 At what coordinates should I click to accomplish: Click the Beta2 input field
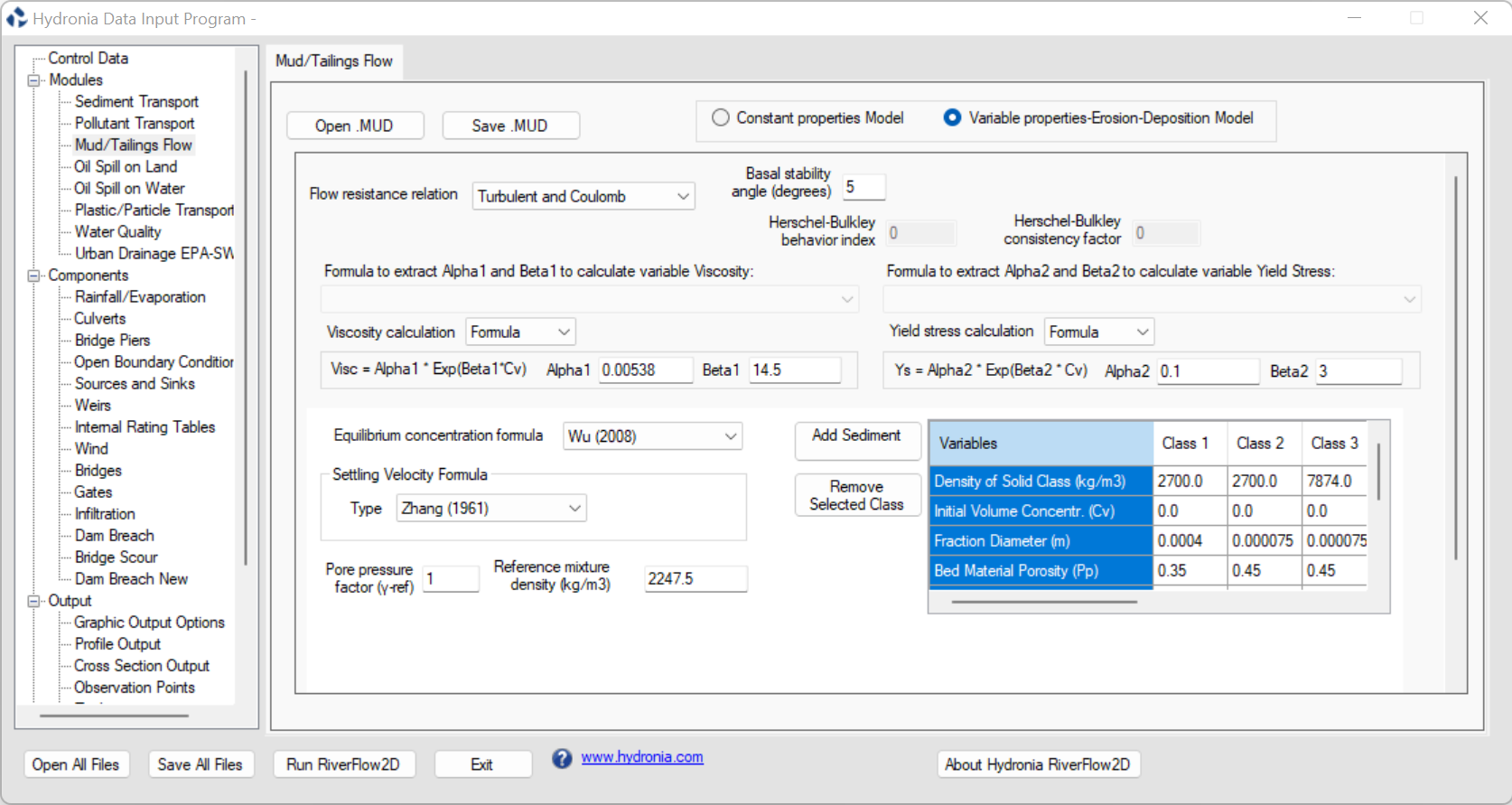coord(1358,371)
